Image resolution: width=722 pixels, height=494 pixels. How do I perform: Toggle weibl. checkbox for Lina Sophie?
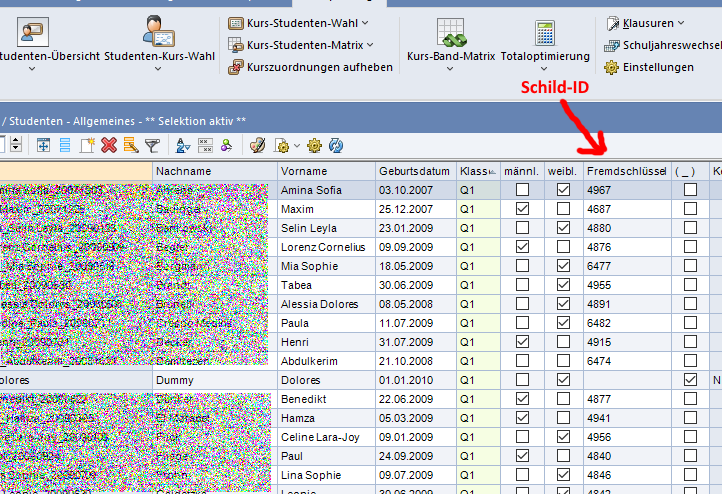(563, 475)
